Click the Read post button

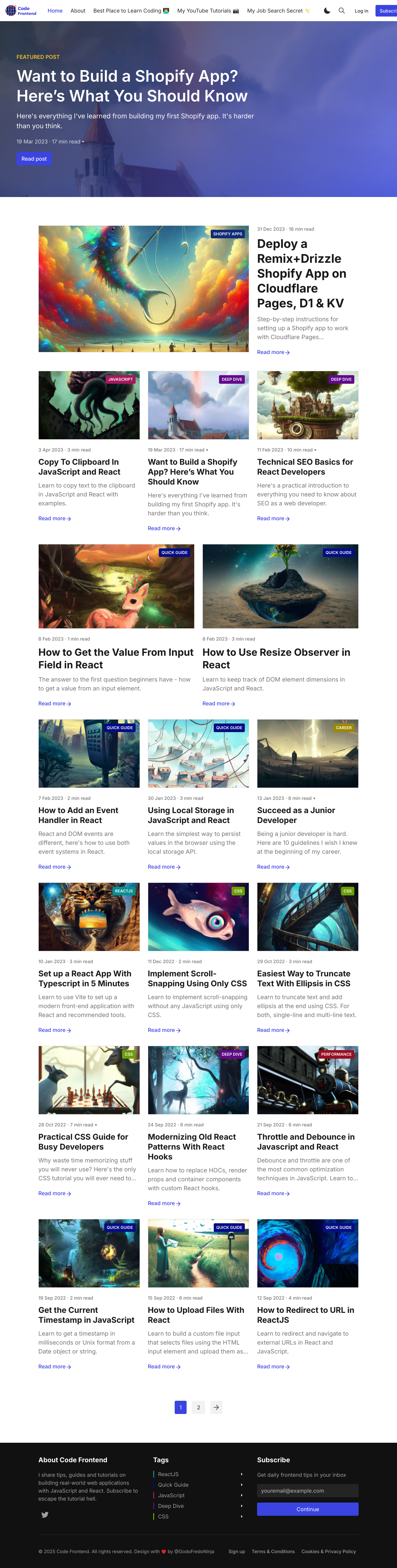34,159
